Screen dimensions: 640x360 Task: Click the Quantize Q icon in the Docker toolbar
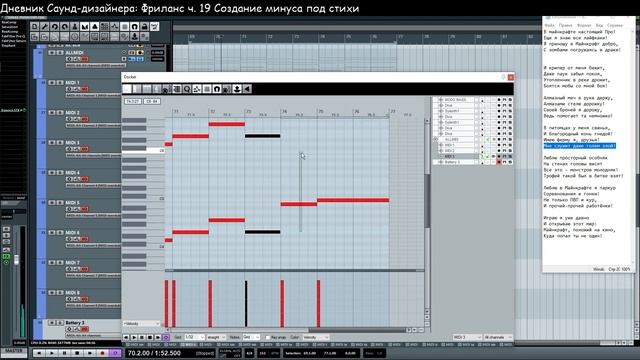tap(187, 89)
